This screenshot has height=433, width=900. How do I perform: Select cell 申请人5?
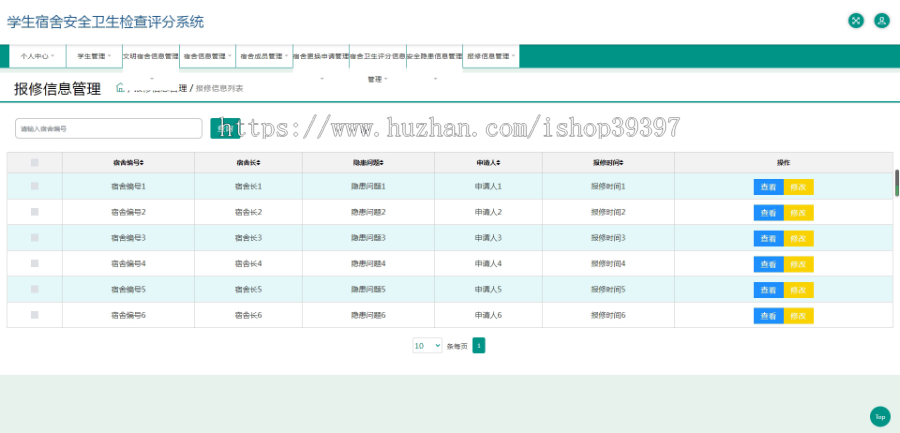488,289
